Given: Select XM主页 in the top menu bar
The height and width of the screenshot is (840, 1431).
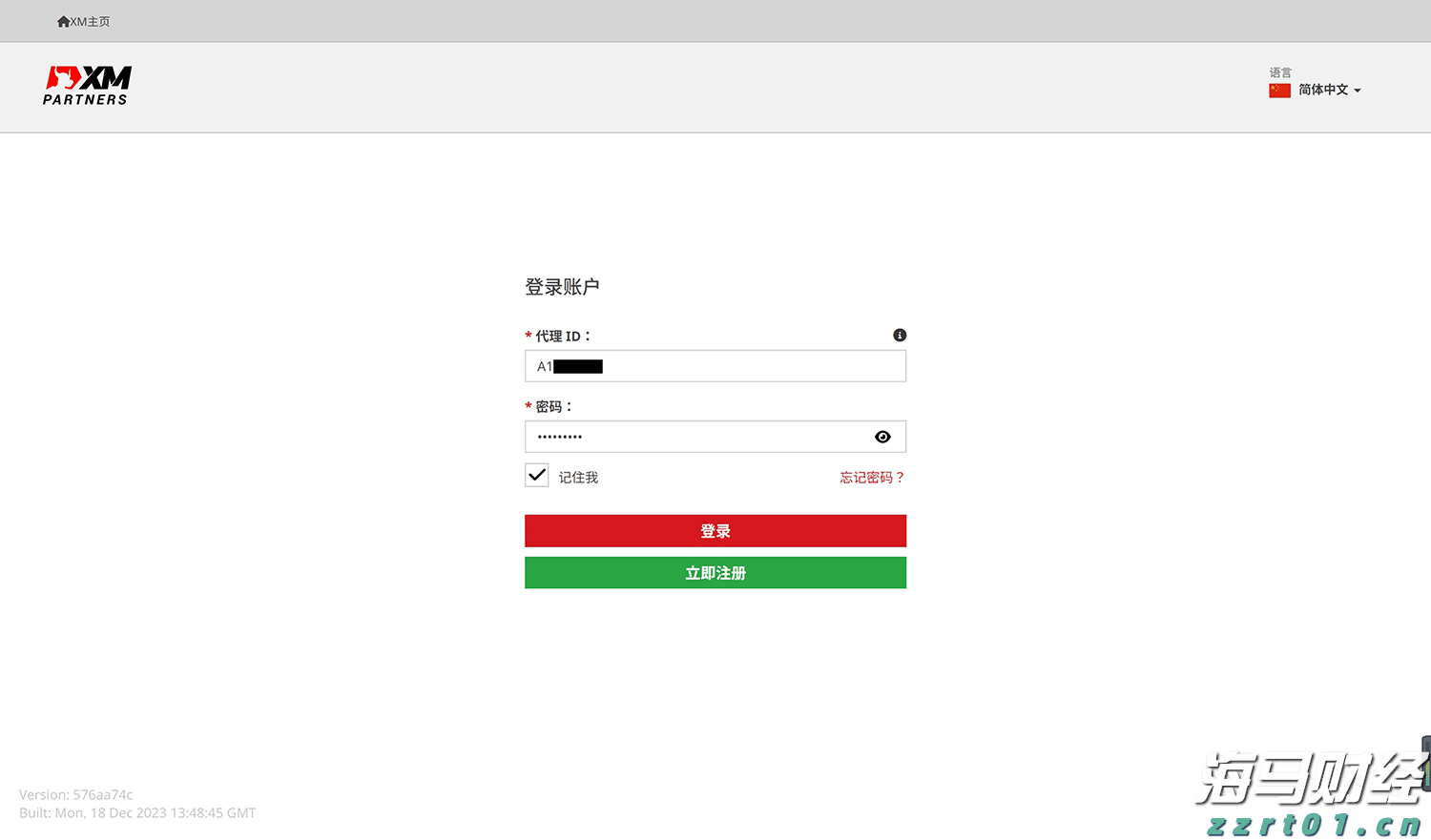Looking at the screenshot, I should pyautogui.click(x=84, y=20).
